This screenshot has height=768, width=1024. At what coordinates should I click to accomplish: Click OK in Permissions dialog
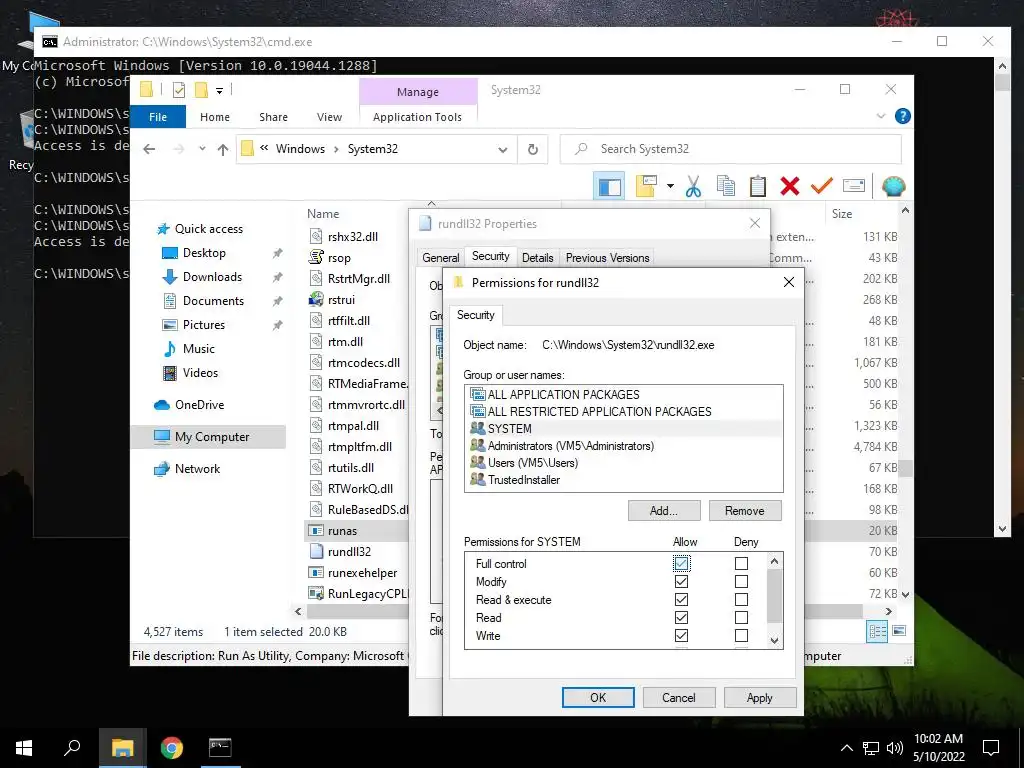tap(598, 697)
